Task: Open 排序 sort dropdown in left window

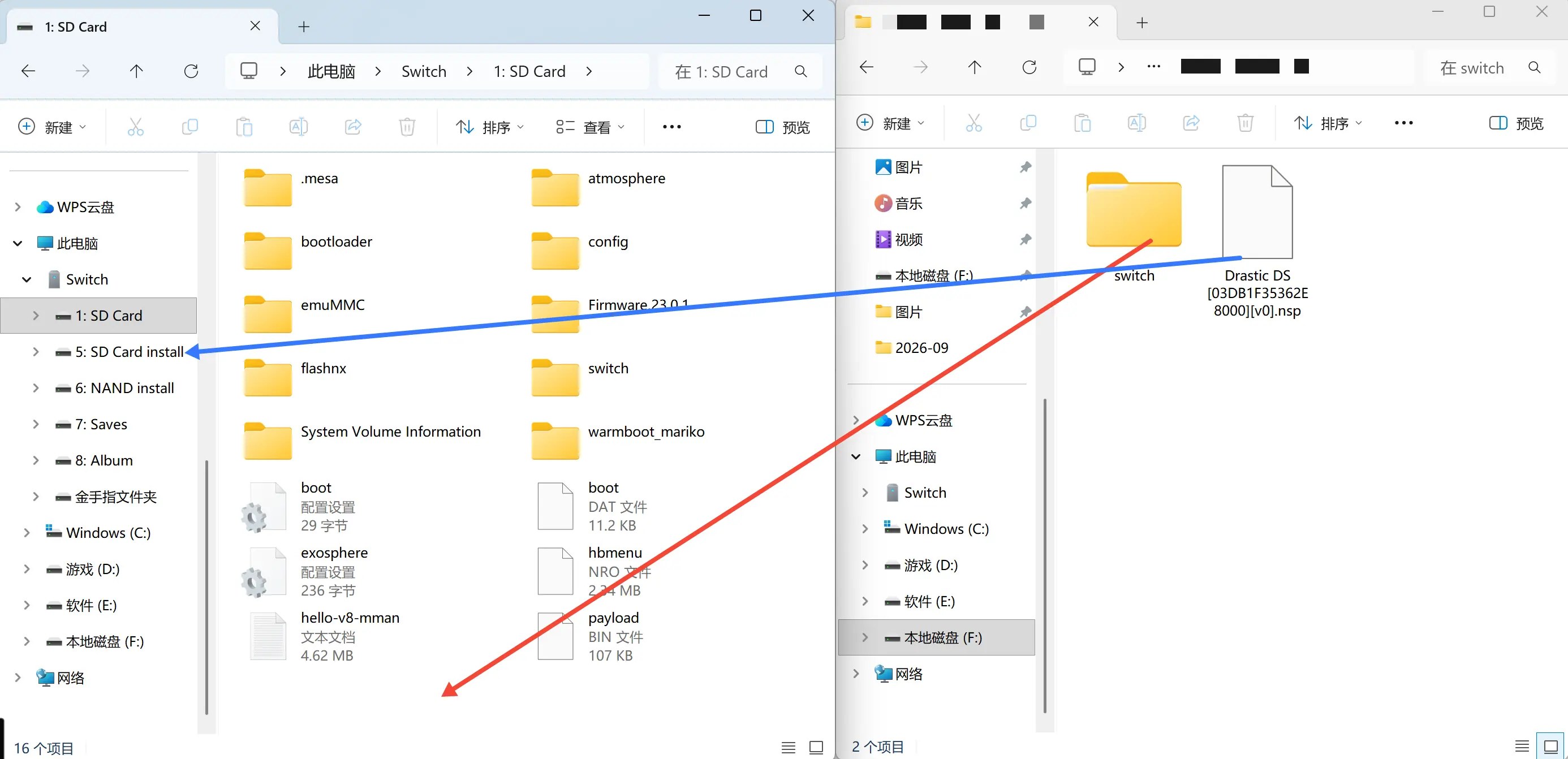Action: pyautogui.click(x=490, y=127)
